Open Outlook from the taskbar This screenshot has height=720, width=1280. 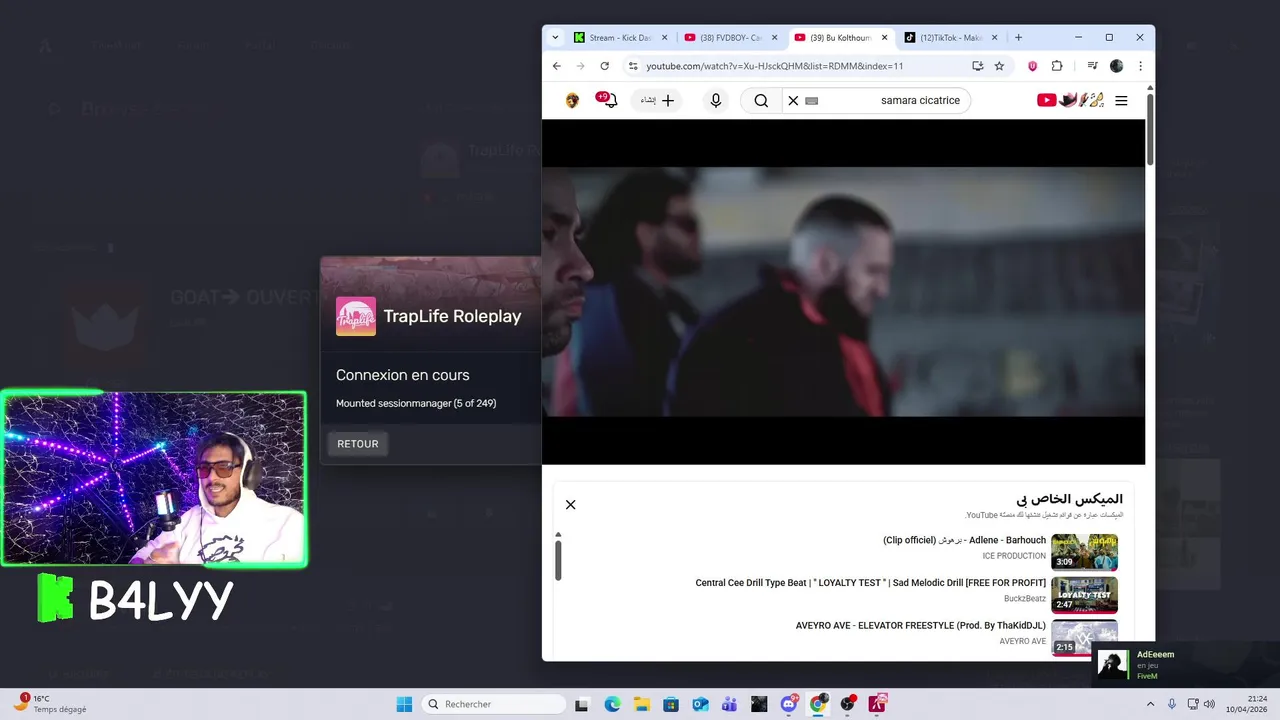700,704
